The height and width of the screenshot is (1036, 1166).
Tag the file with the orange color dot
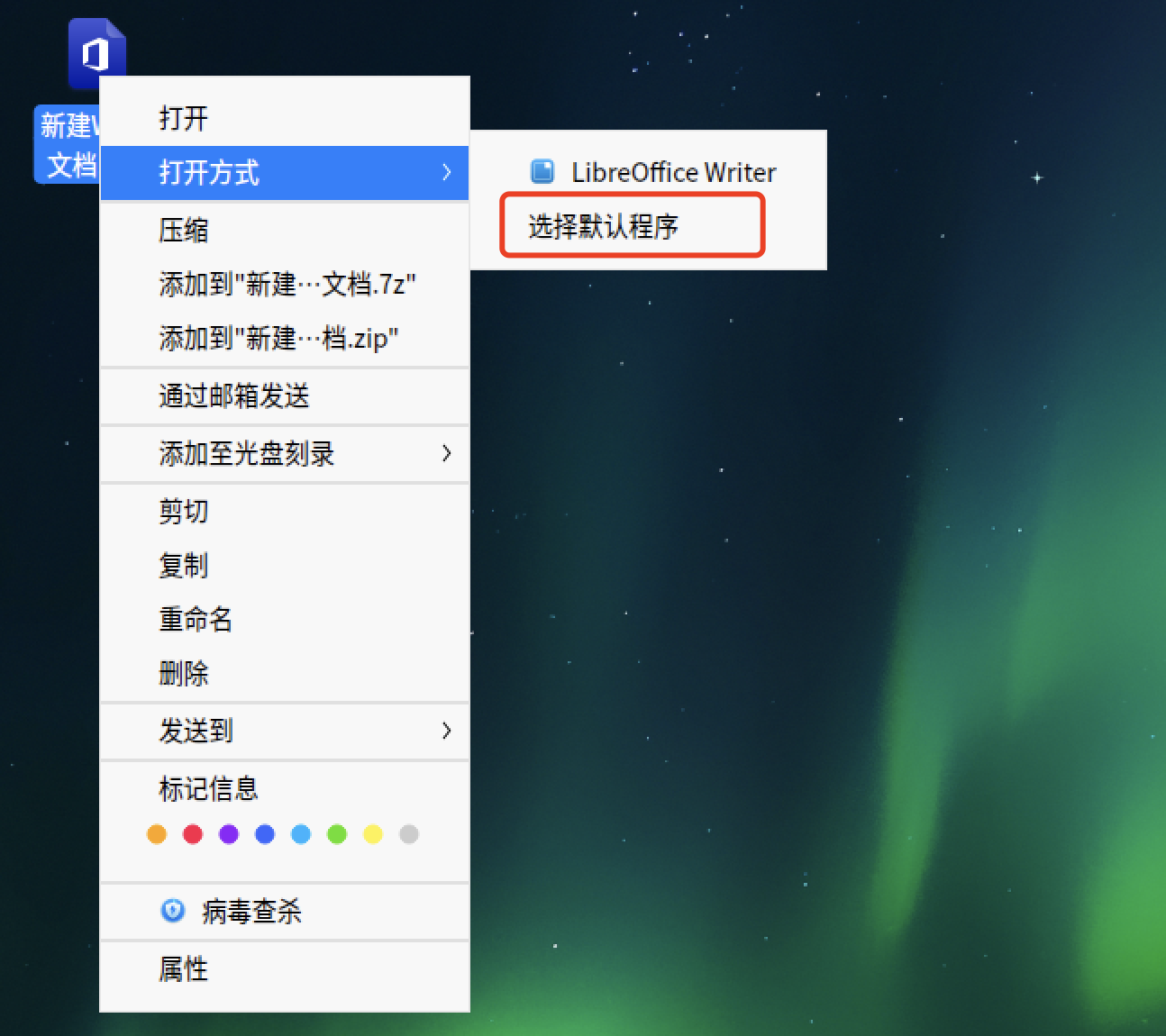coord(156,834)
